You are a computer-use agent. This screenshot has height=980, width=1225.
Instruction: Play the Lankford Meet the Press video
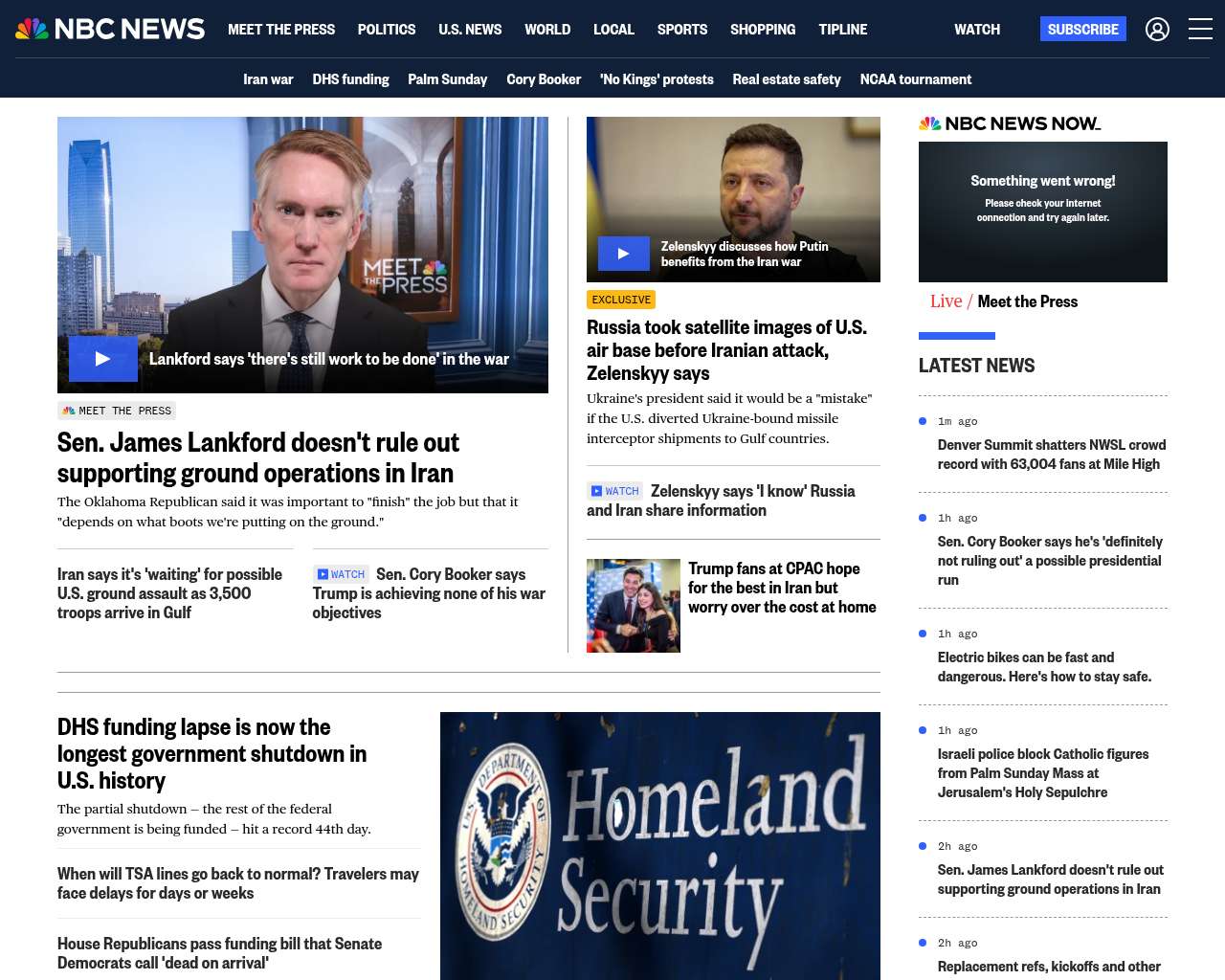point(102,359)
